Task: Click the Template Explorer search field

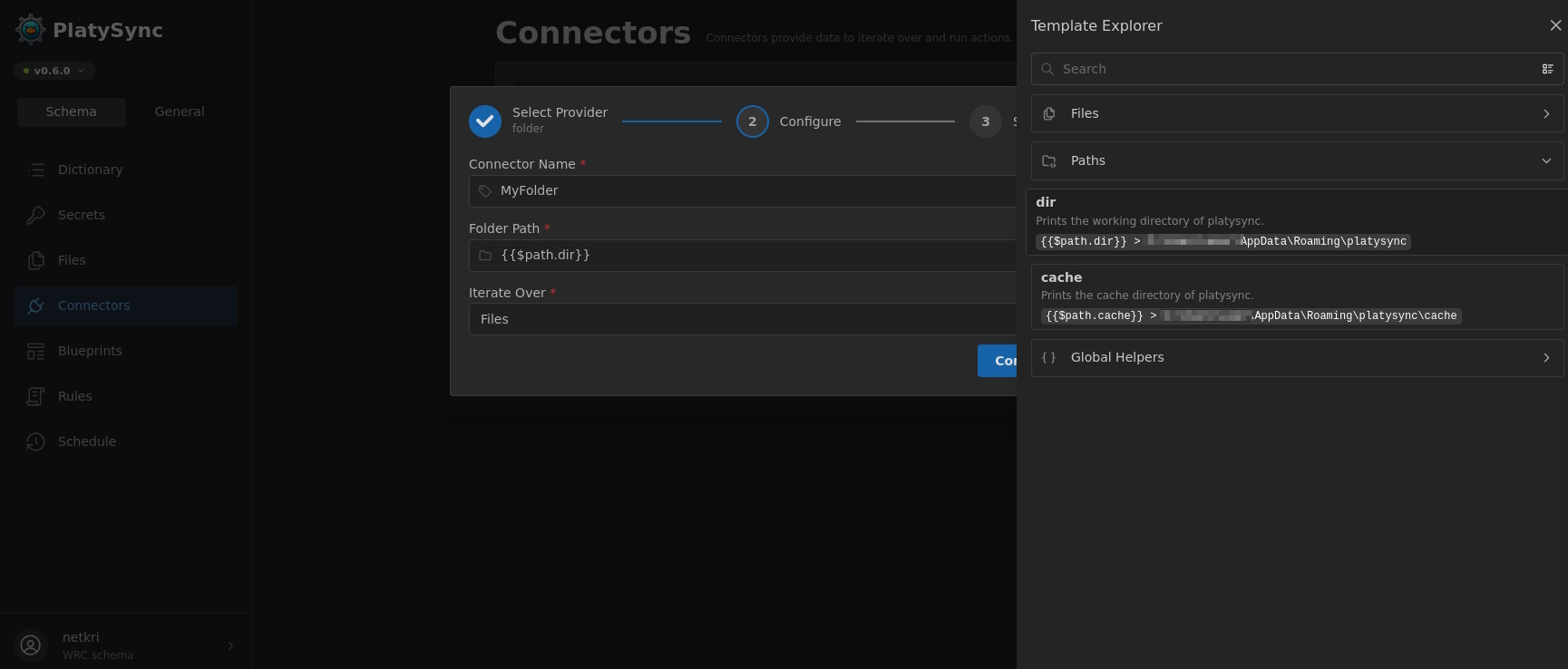Action: click(x=1297, y=69)
